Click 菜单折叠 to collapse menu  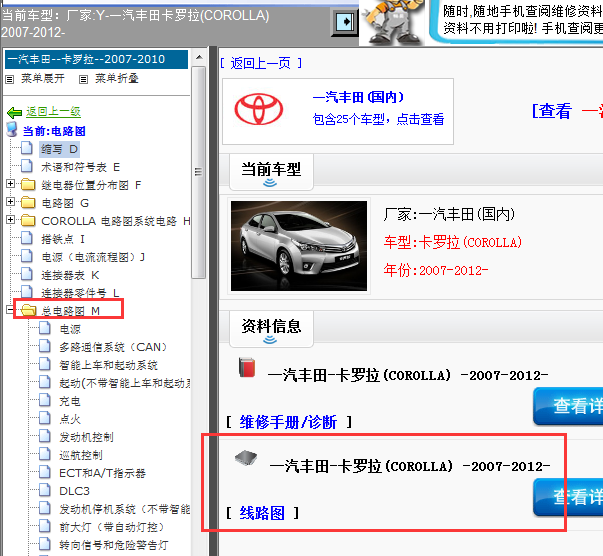pos(117,79)
